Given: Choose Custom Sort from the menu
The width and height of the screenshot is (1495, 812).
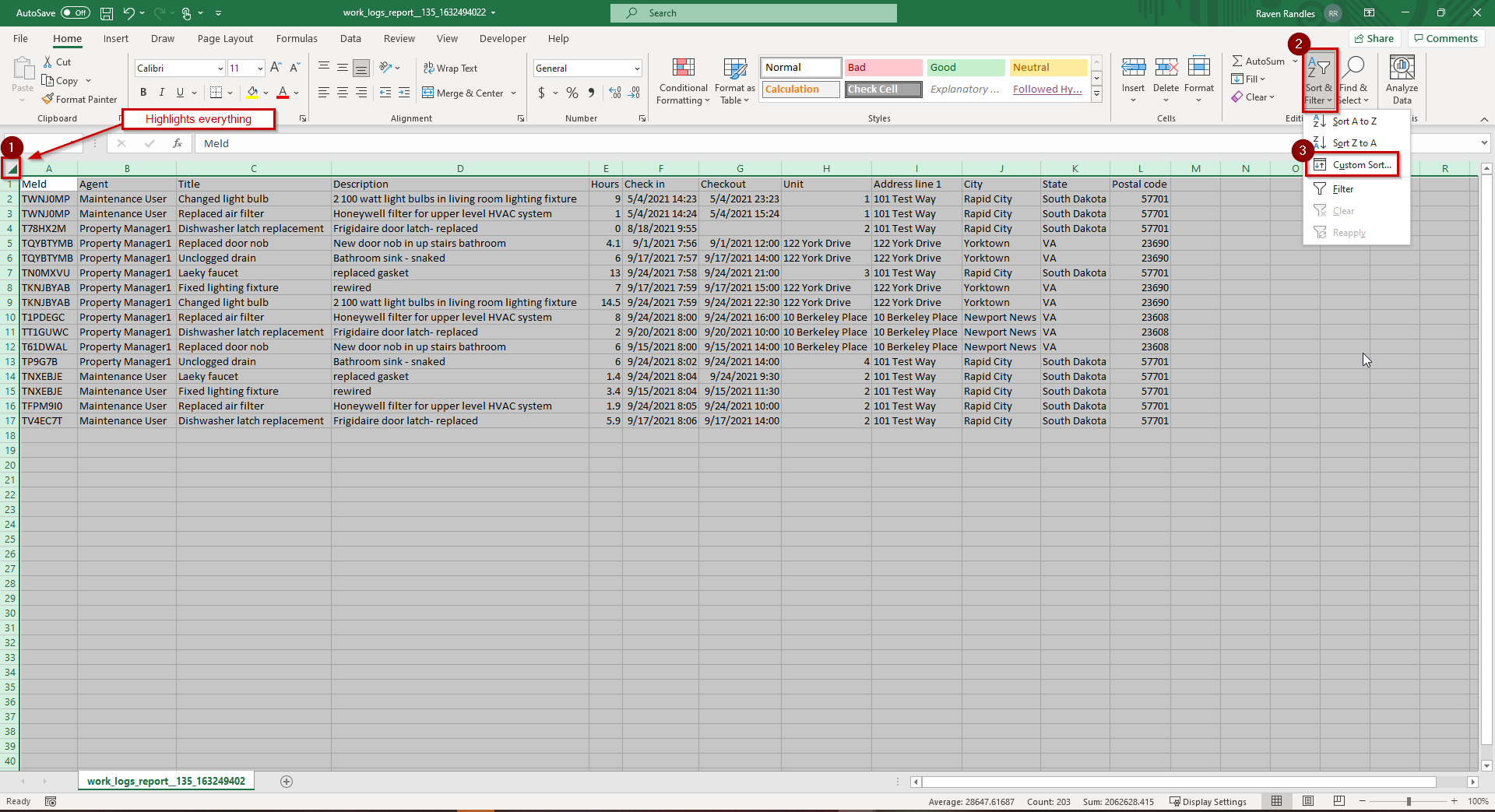Looking at the screenshot, I should point(1361,165).
